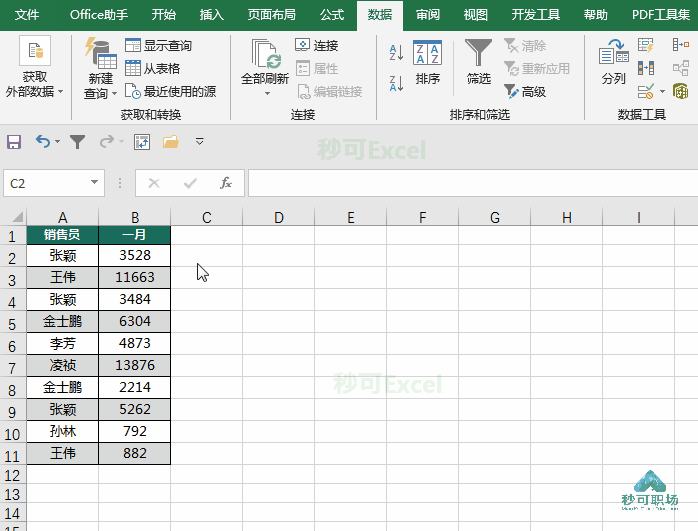Click the Refresh All (全部刷新) icon
This screenshot has height=531, width=698.
[265, 54]
